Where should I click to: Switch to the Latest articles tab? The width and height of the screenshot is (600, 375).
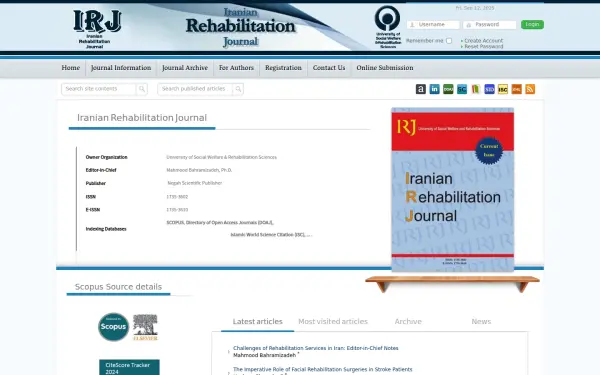point(258,322)
